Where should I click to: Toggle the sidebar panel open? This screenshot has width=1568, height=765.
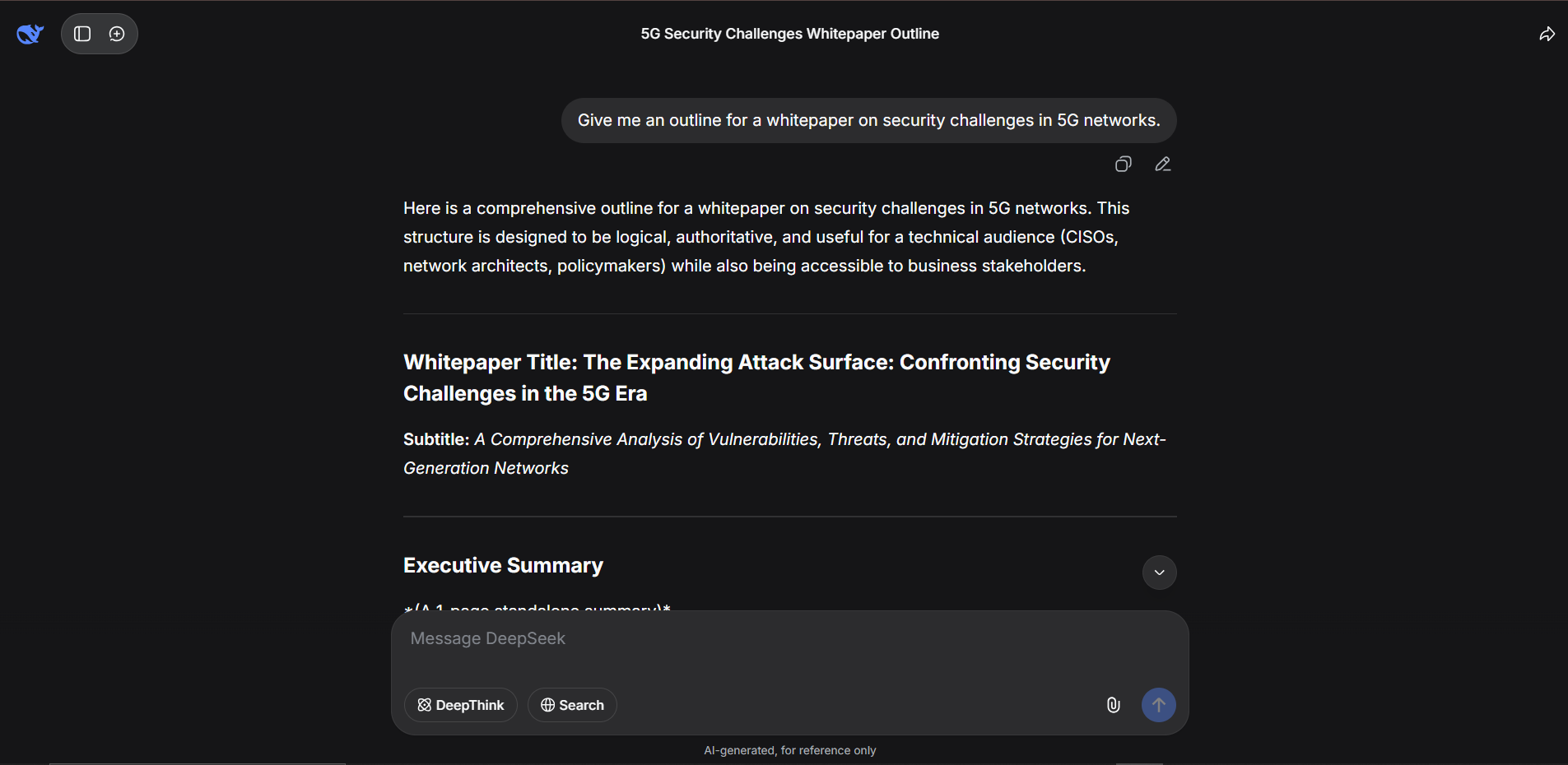click(x=82, y=34)
